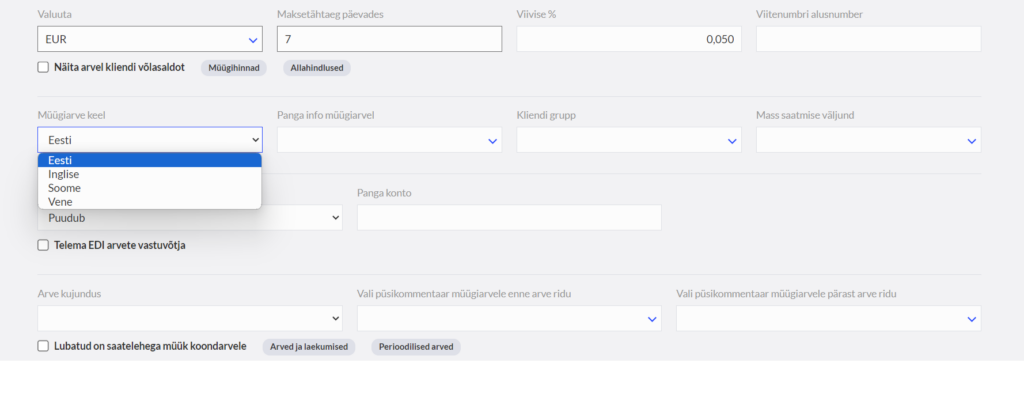Click the Panga konto input field
Screen dimensions: 1024x401
point(509,217)
